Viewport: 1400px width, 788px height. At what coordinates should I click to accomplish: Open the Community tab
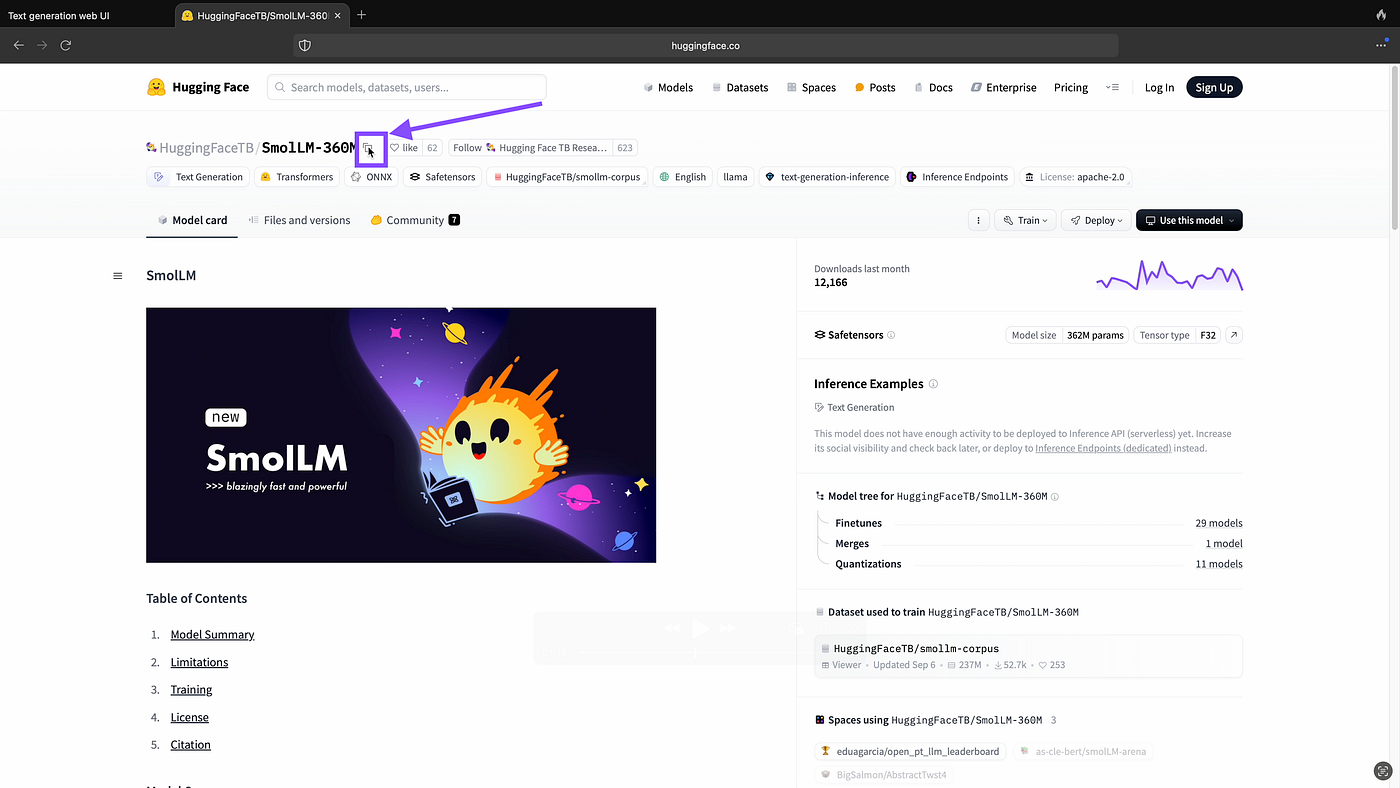coord(415,220)
